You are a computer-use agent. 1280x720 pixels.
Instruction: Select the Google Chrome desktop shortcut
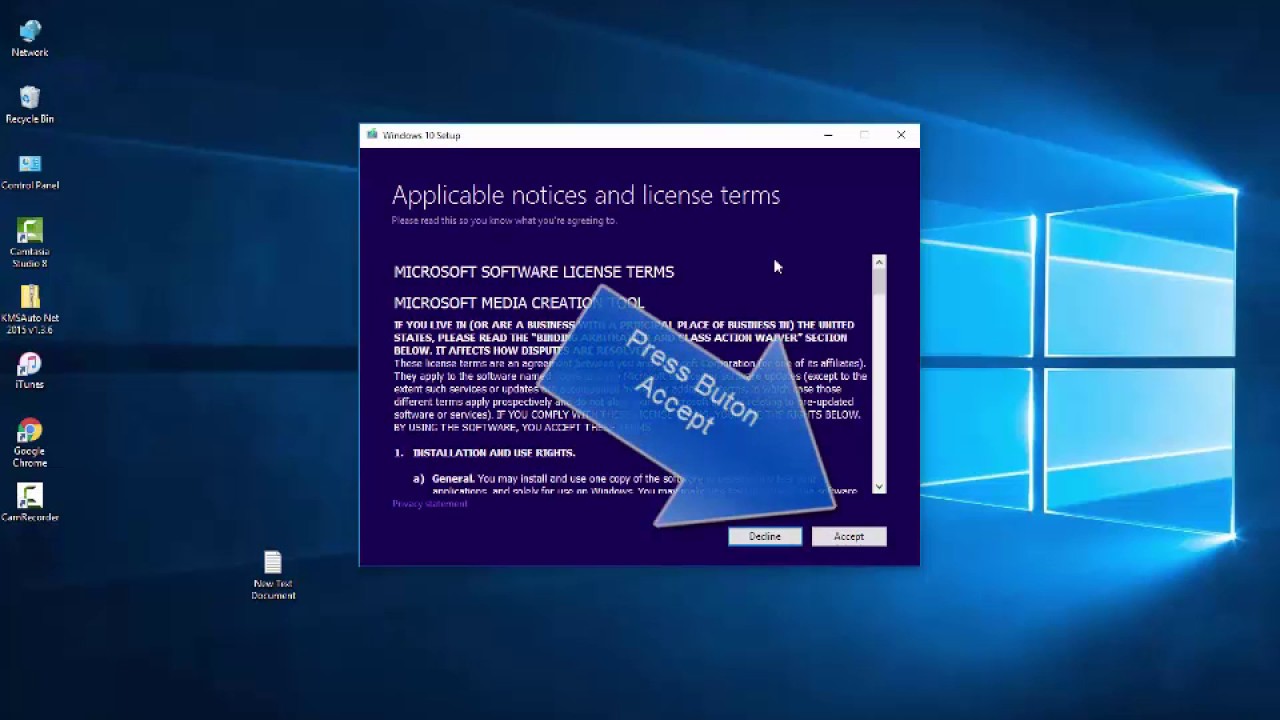coord(30,443)
